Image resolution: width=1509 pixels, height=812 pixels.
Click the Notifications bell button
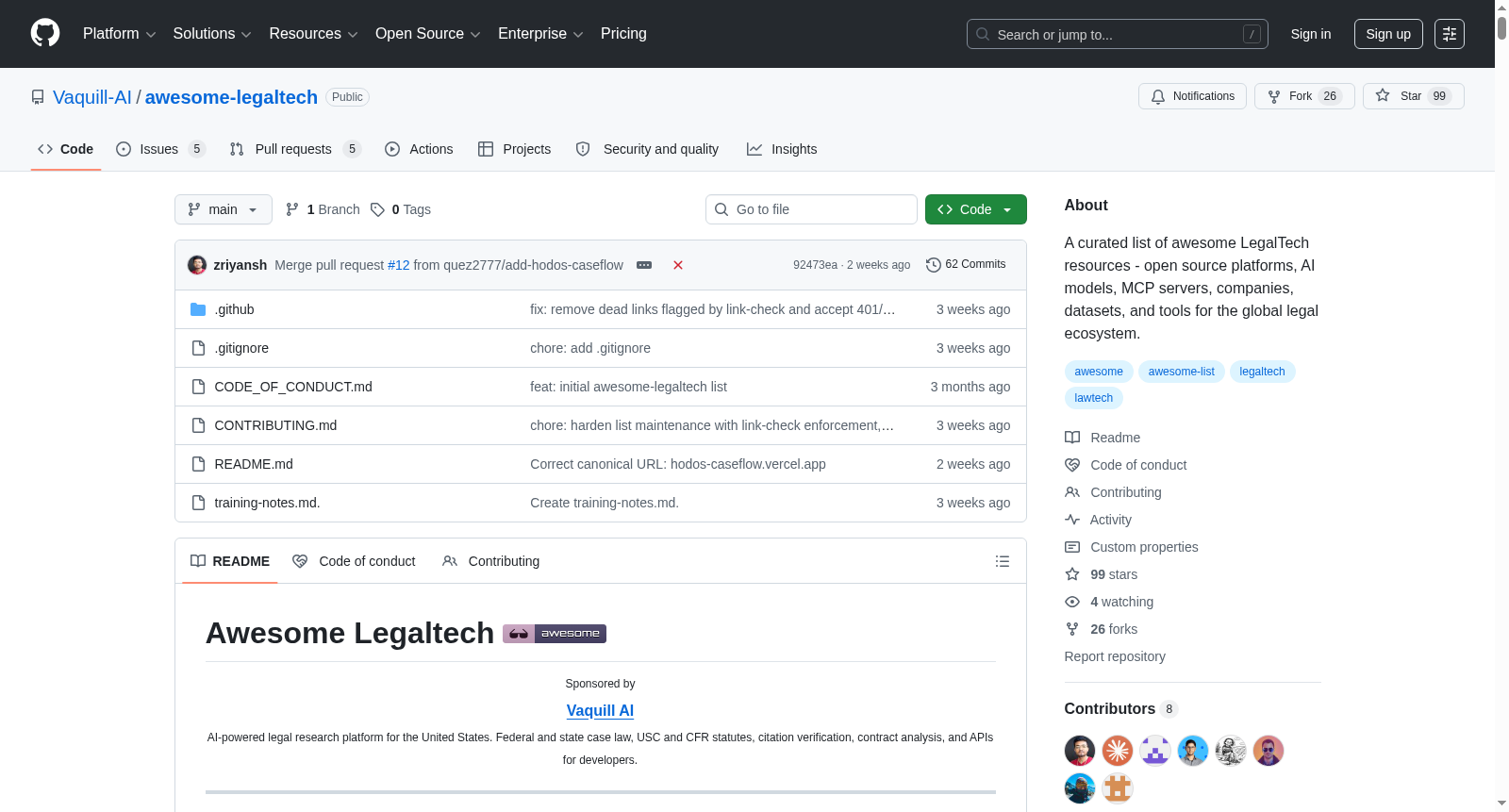[1192, 96]
